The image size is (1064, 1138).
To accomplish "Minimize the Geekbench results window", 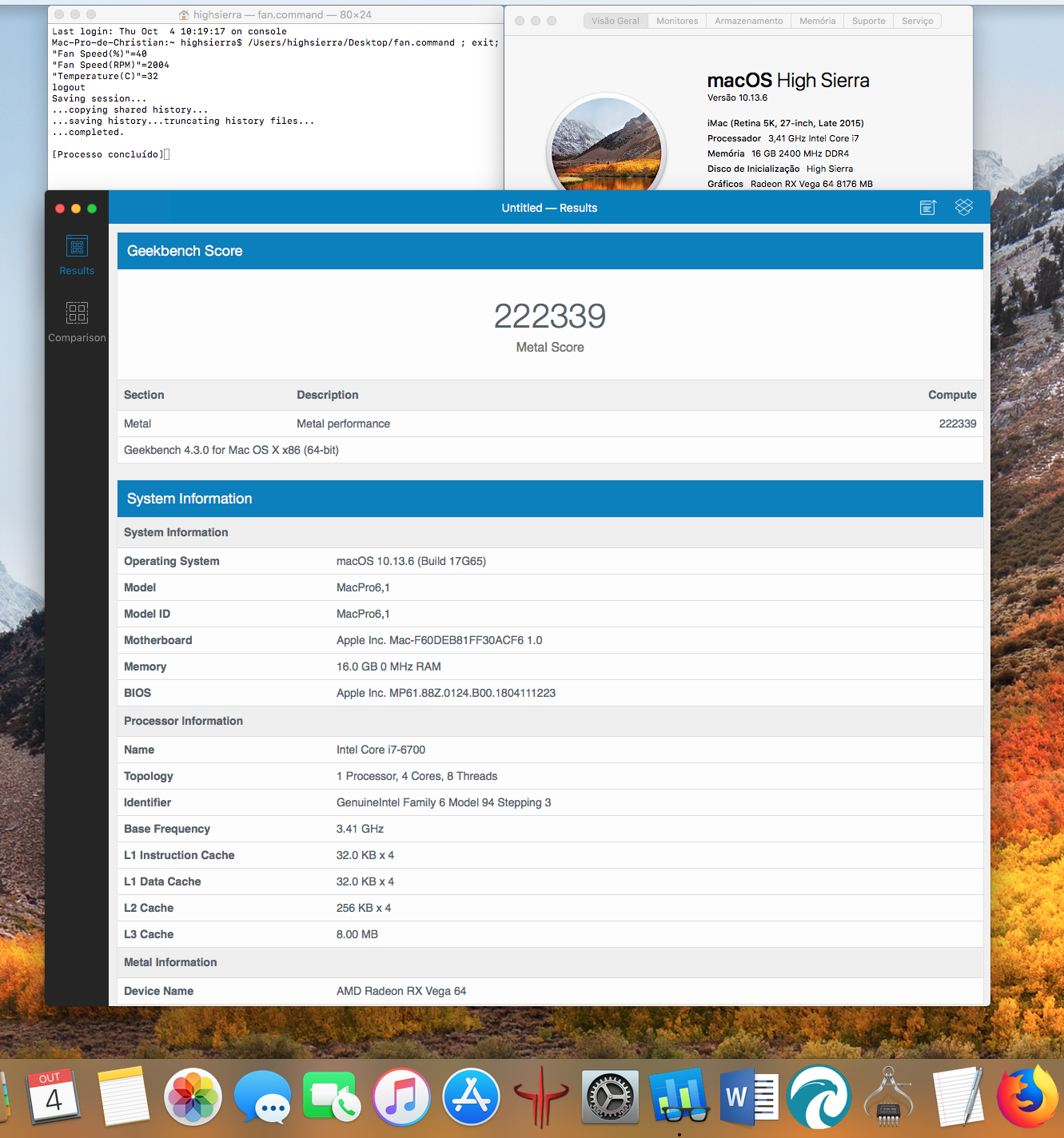I will click(x=76, y=209).
